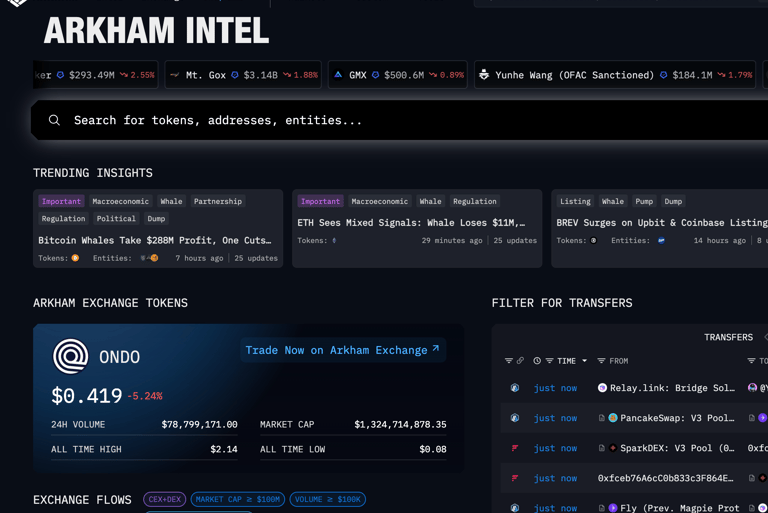This screenshot has height=513, width=768.
Task: Click the BREV token icon in the third insight card
Action: point(593,240)
